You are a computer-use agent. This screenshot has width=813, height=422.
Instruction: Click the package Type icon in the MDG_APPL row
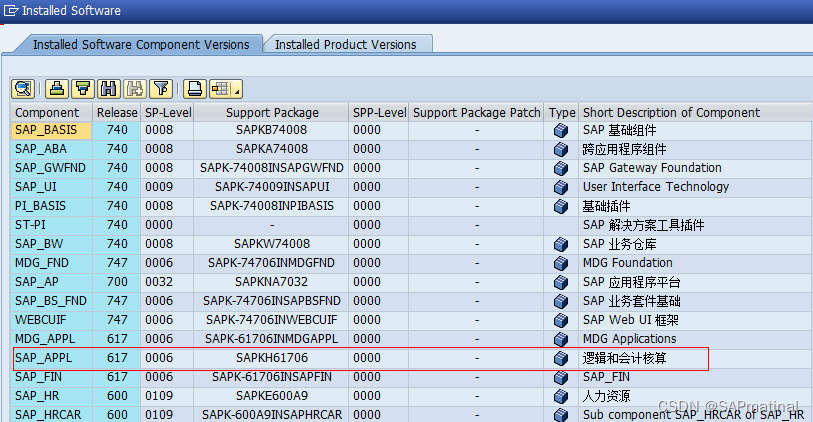click(x=560, y=339)
